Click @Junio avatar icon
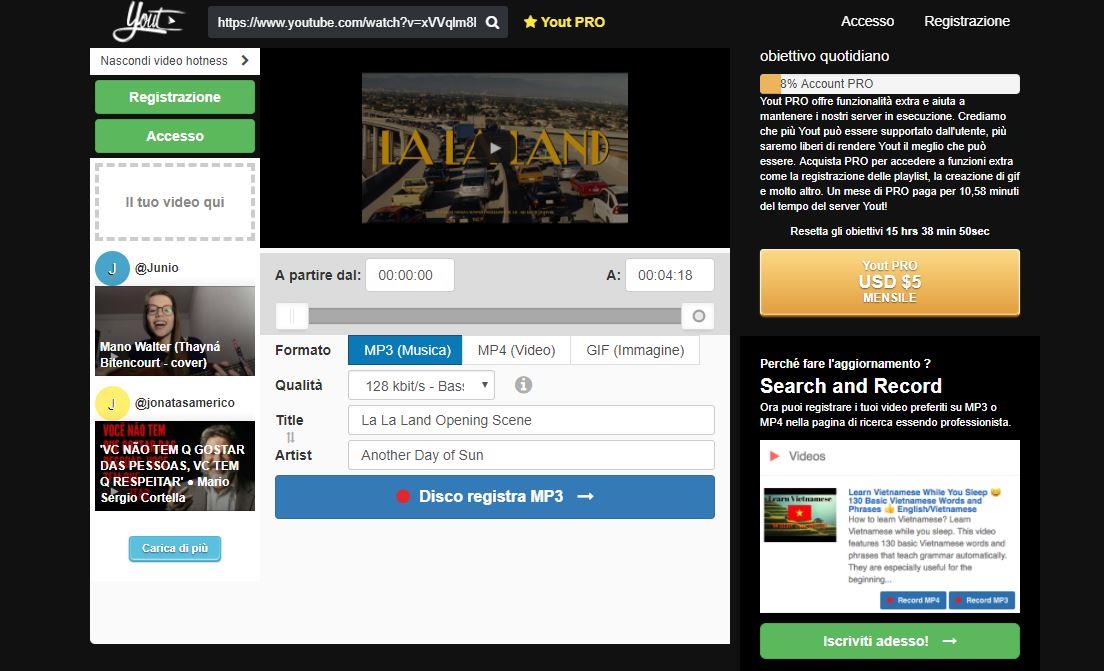This screenshot has width=1104, height=671. [x=112, y=268]
